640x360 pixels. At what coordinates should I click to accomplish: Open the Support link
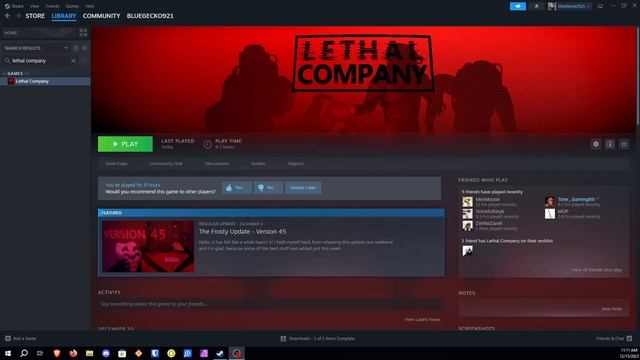(296, 164)
